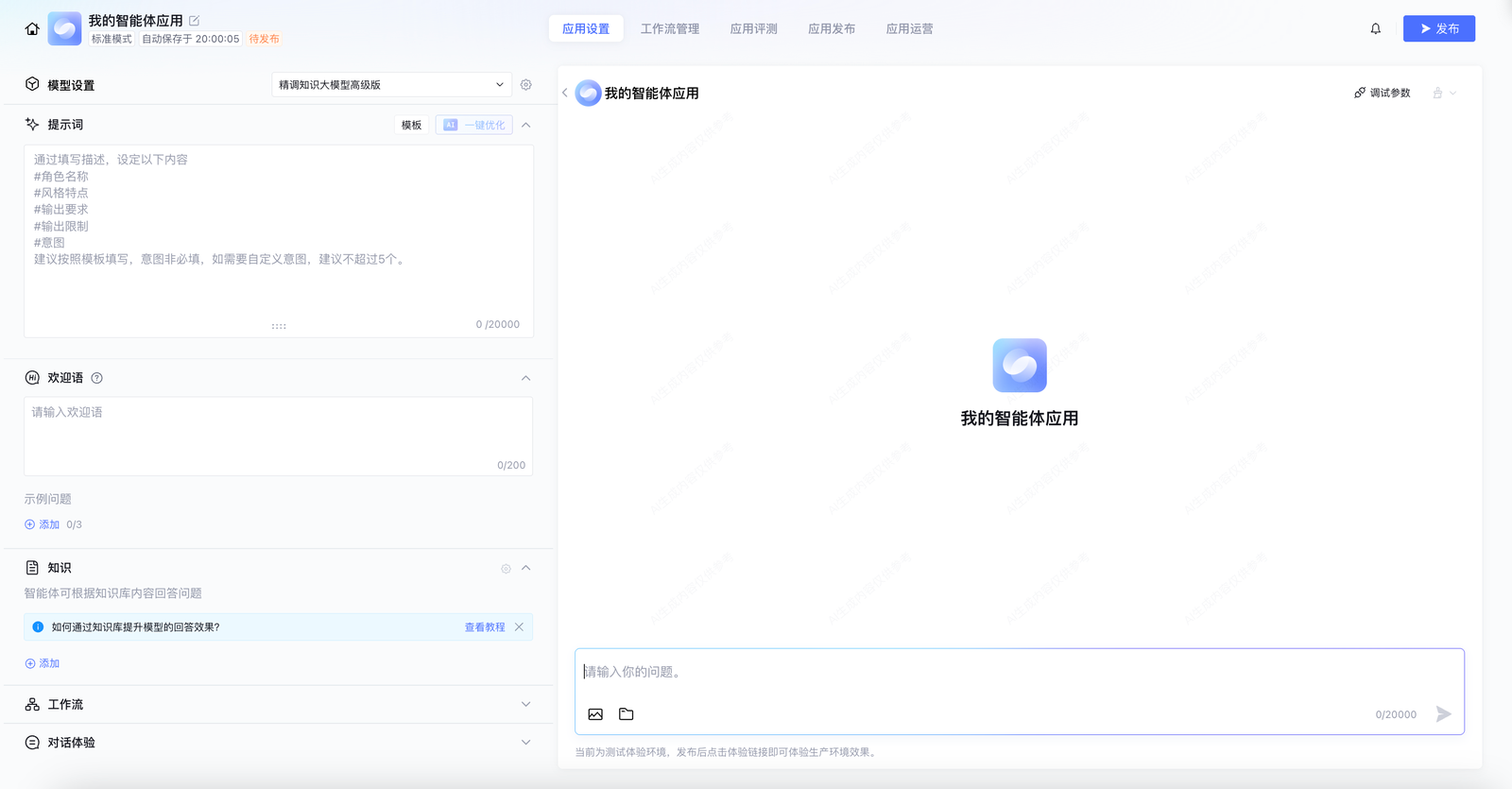
Task: Click the home icon
Action: 32,29
